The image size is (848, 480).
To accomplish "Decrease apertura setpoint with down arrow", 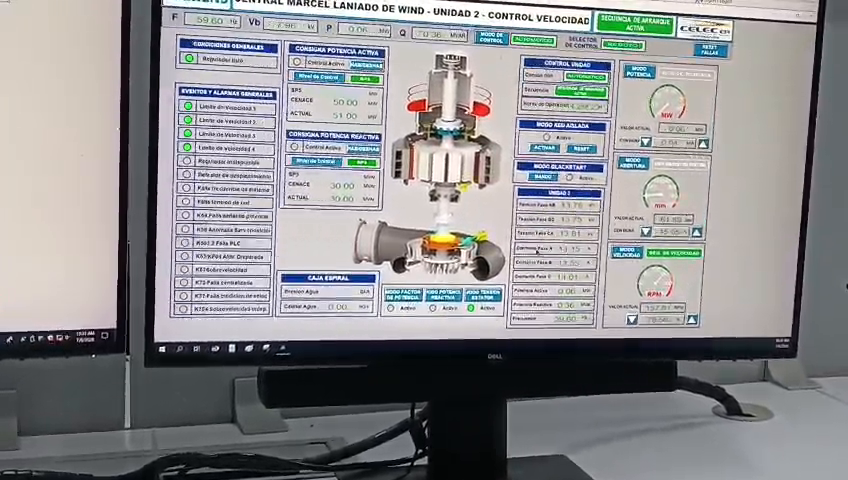I will tap(645, 231).
